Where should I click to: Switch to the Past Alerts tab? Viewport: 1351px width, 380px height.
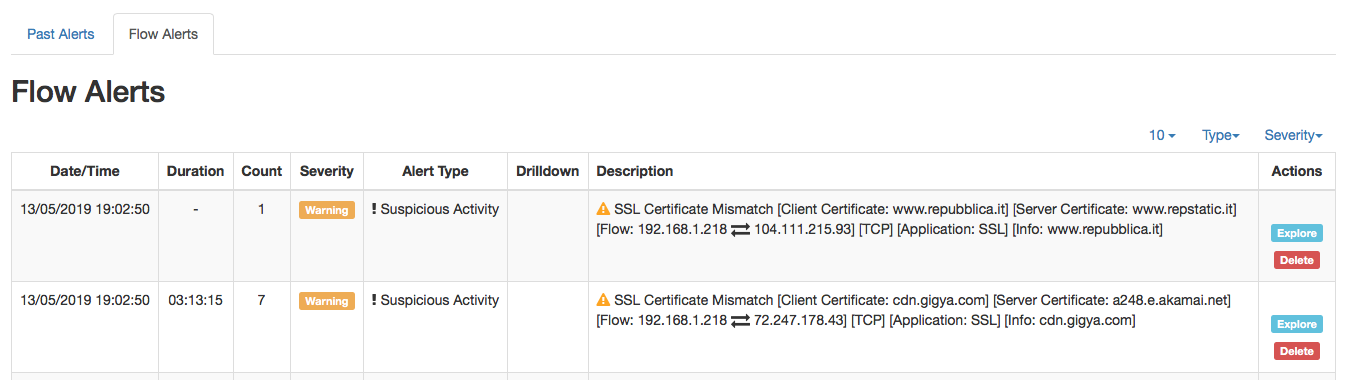[x=61, y=34]
